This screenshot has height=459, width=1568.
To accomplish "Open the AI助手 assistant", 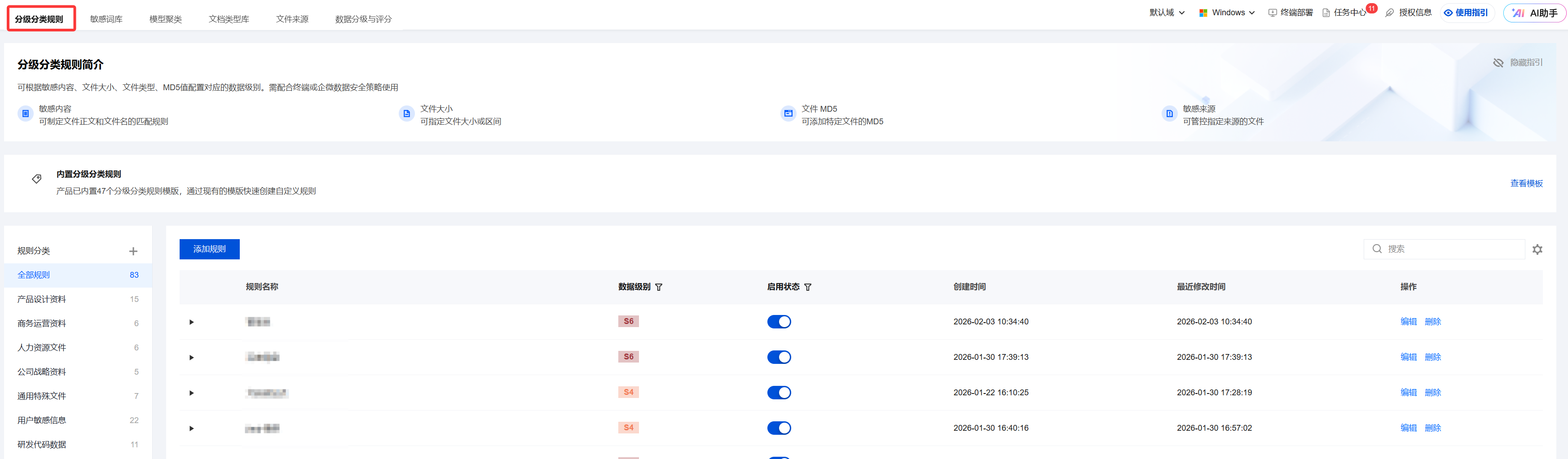I will pos(1534,13).
